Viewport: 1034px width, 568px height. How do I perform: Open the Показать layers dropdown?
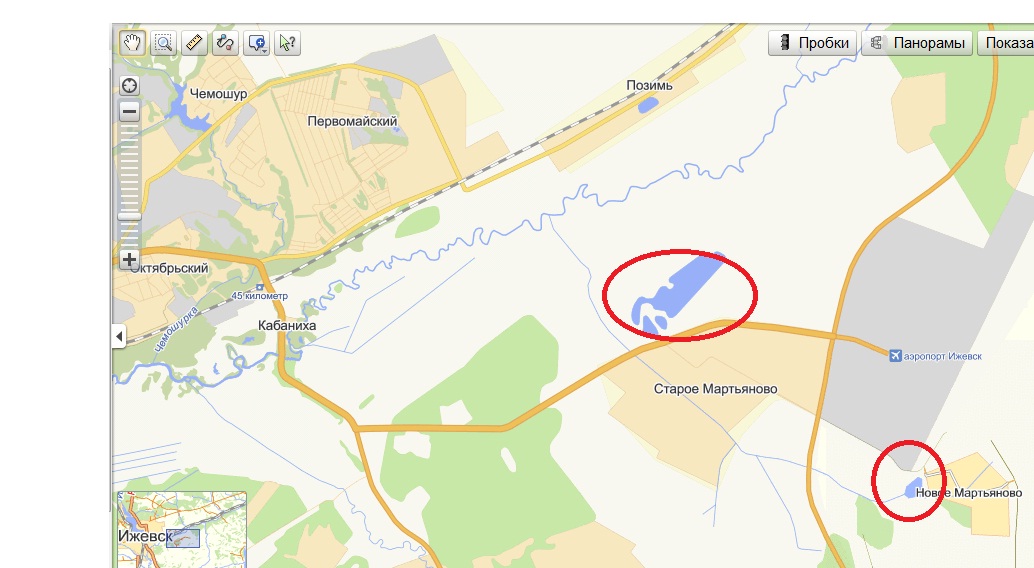pyautogui.click(x=1006, y=43)
